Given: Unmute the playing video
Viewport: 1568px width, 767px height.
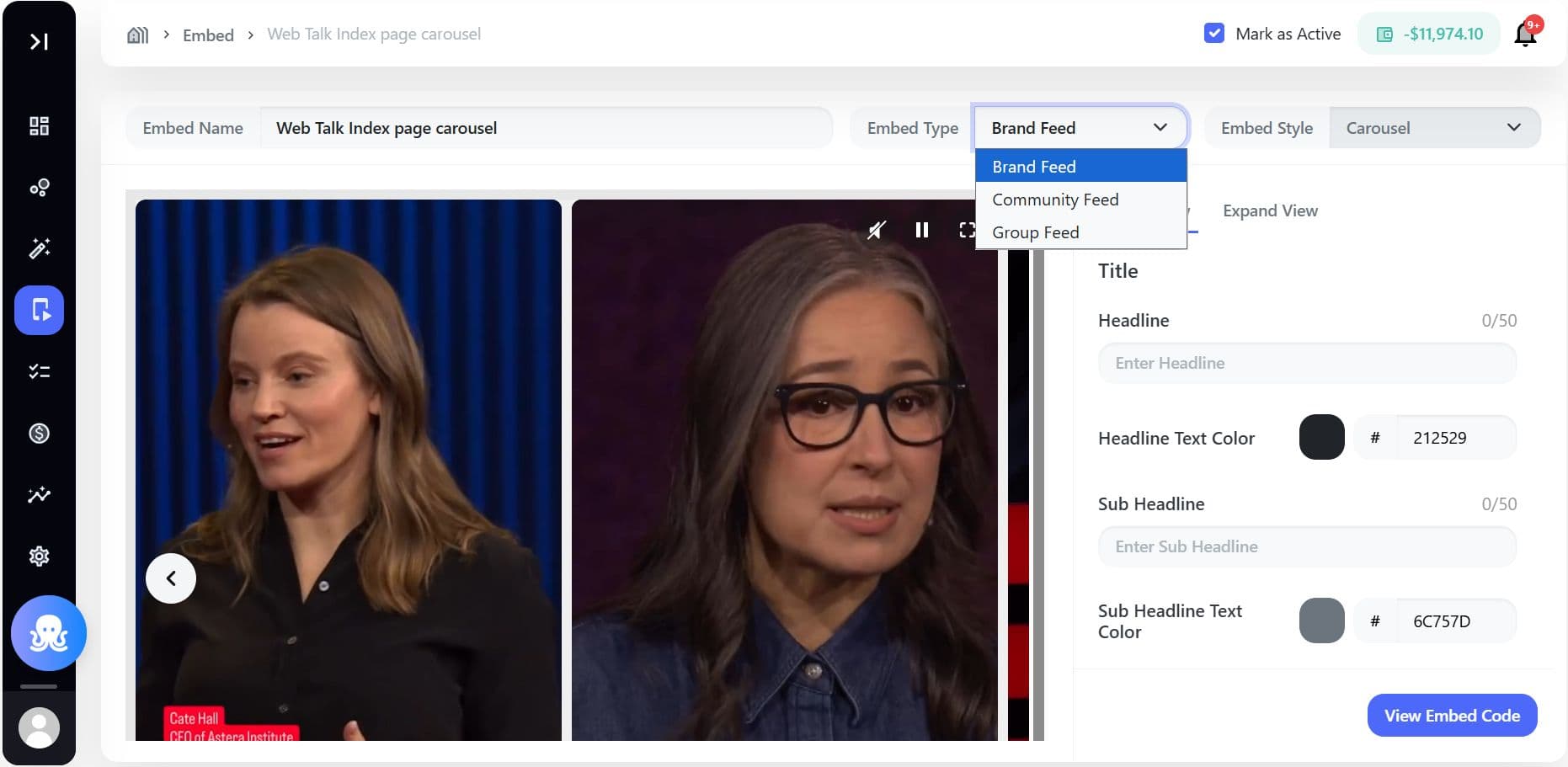Looking at the screenshot, I should click(x=877, y=230).
